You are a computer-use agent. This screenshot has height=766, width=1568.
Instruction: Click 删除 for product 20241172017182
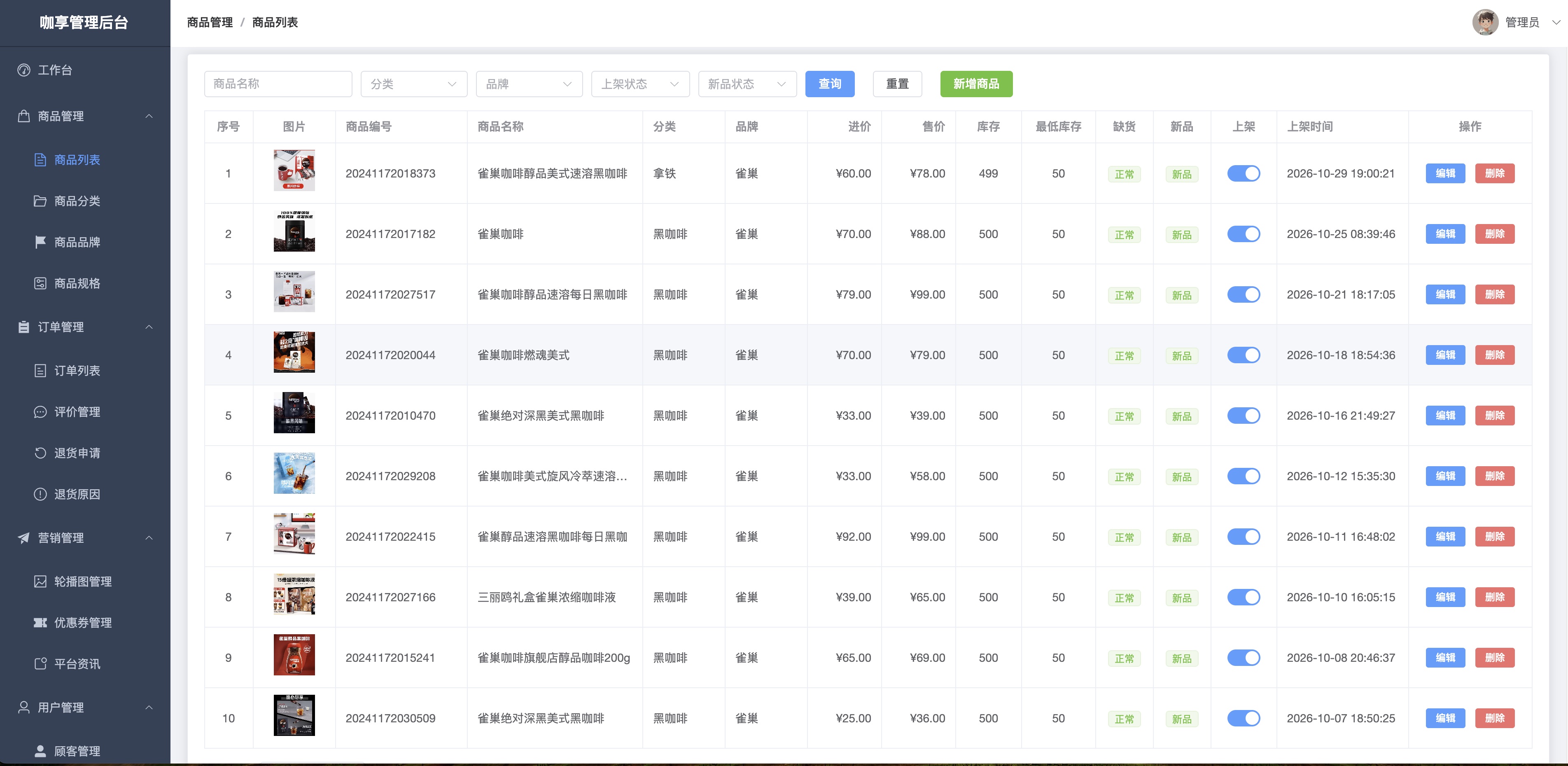[1495, 234]
